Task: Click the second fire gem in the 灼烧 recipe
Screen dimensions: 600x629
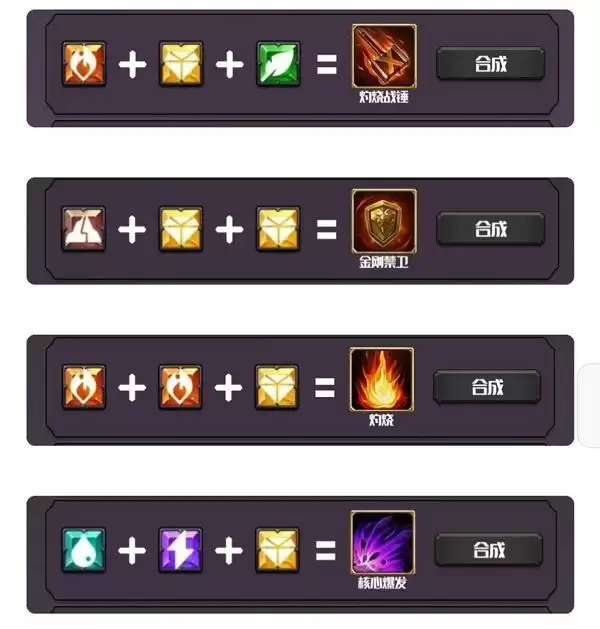Action: 180,387
